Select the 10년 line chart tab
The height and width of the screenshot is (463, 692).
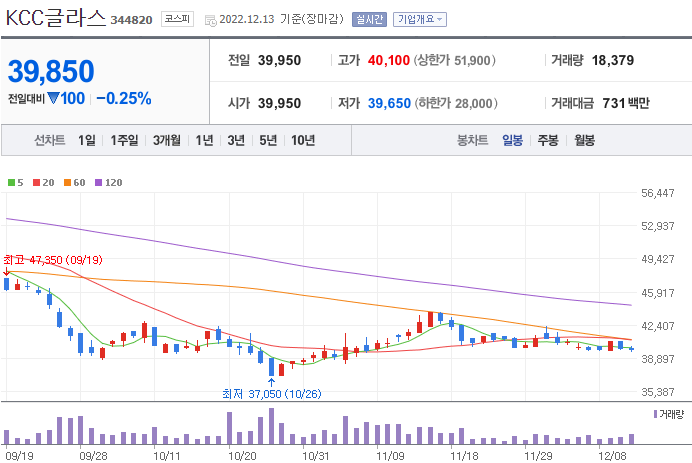(x=303, y=140)
